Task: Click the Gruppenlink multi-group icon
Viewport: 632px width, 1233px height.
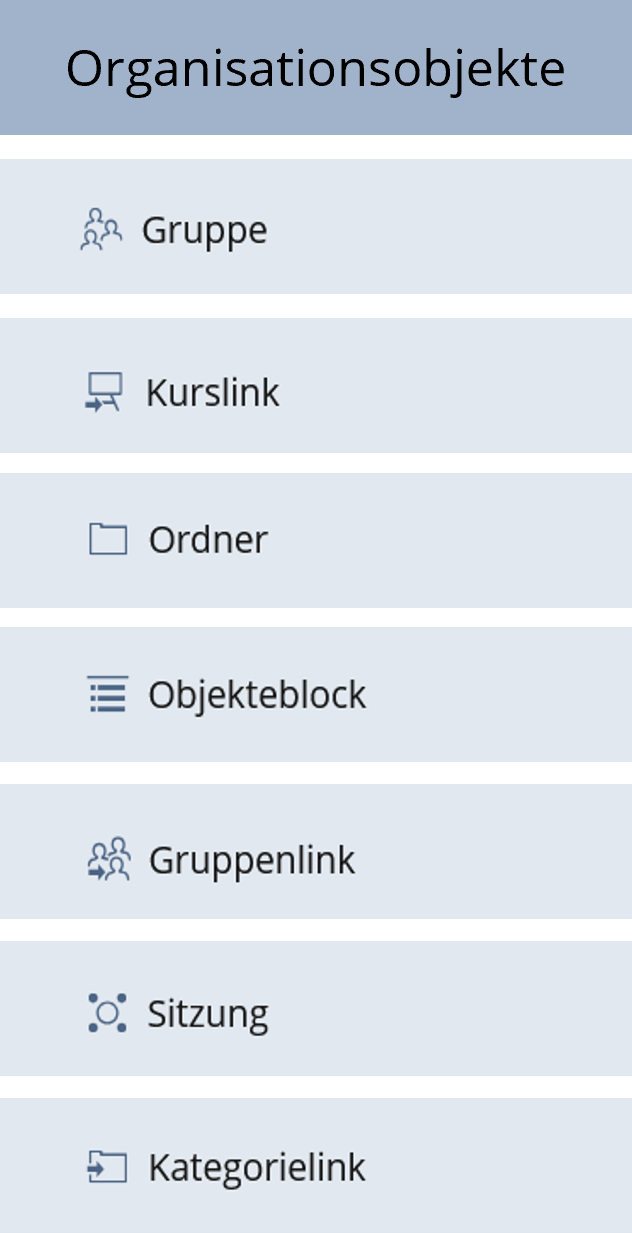Action: coord(108,857)
